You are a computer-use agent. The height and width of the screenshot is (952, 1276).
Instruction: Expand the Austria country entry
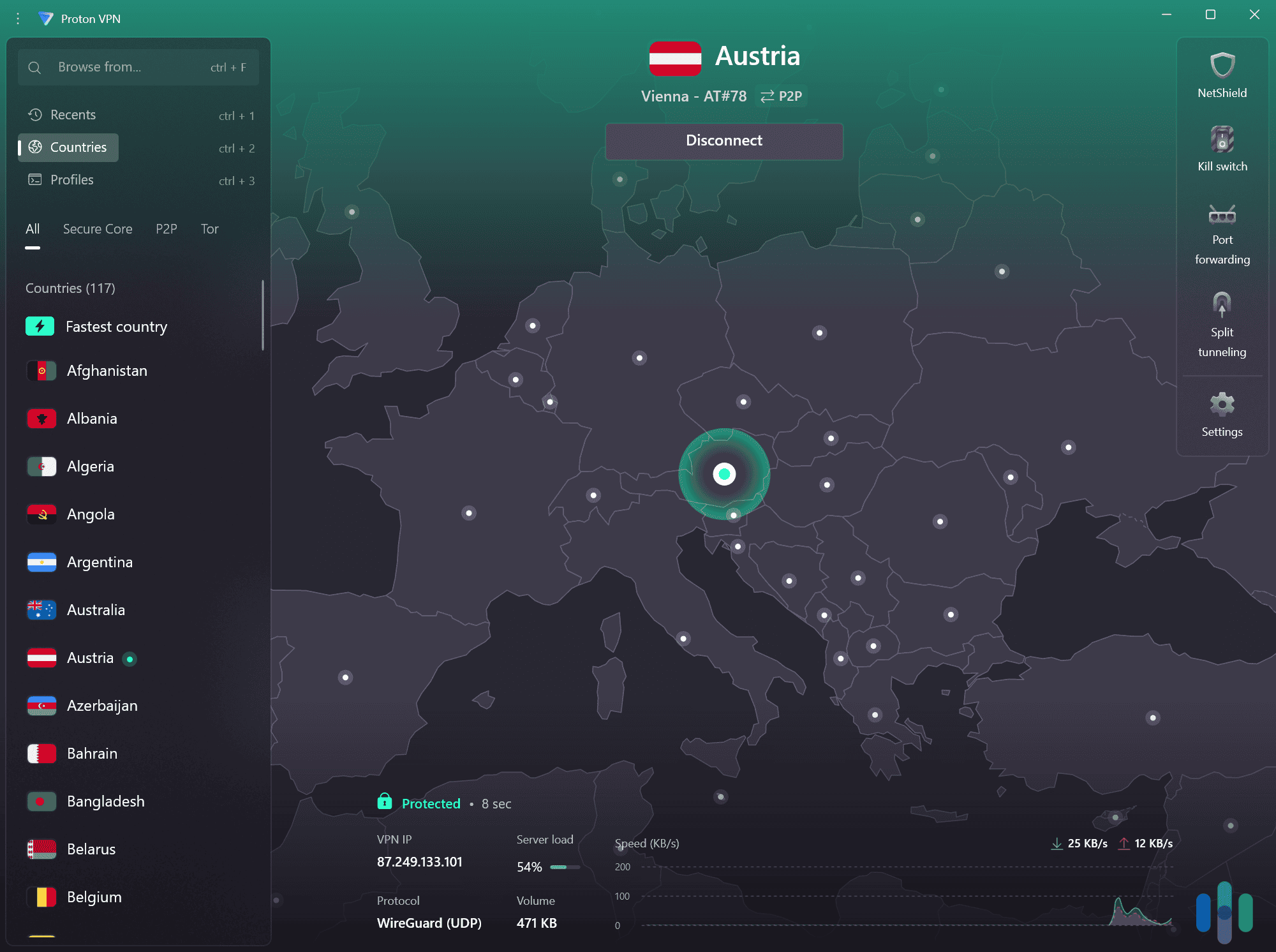pos(89,658)
